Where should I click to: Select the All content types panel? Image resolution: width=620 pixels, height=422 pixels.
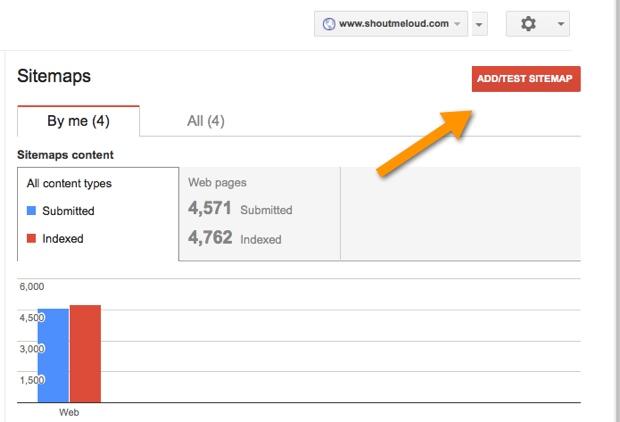pos(98,214)
